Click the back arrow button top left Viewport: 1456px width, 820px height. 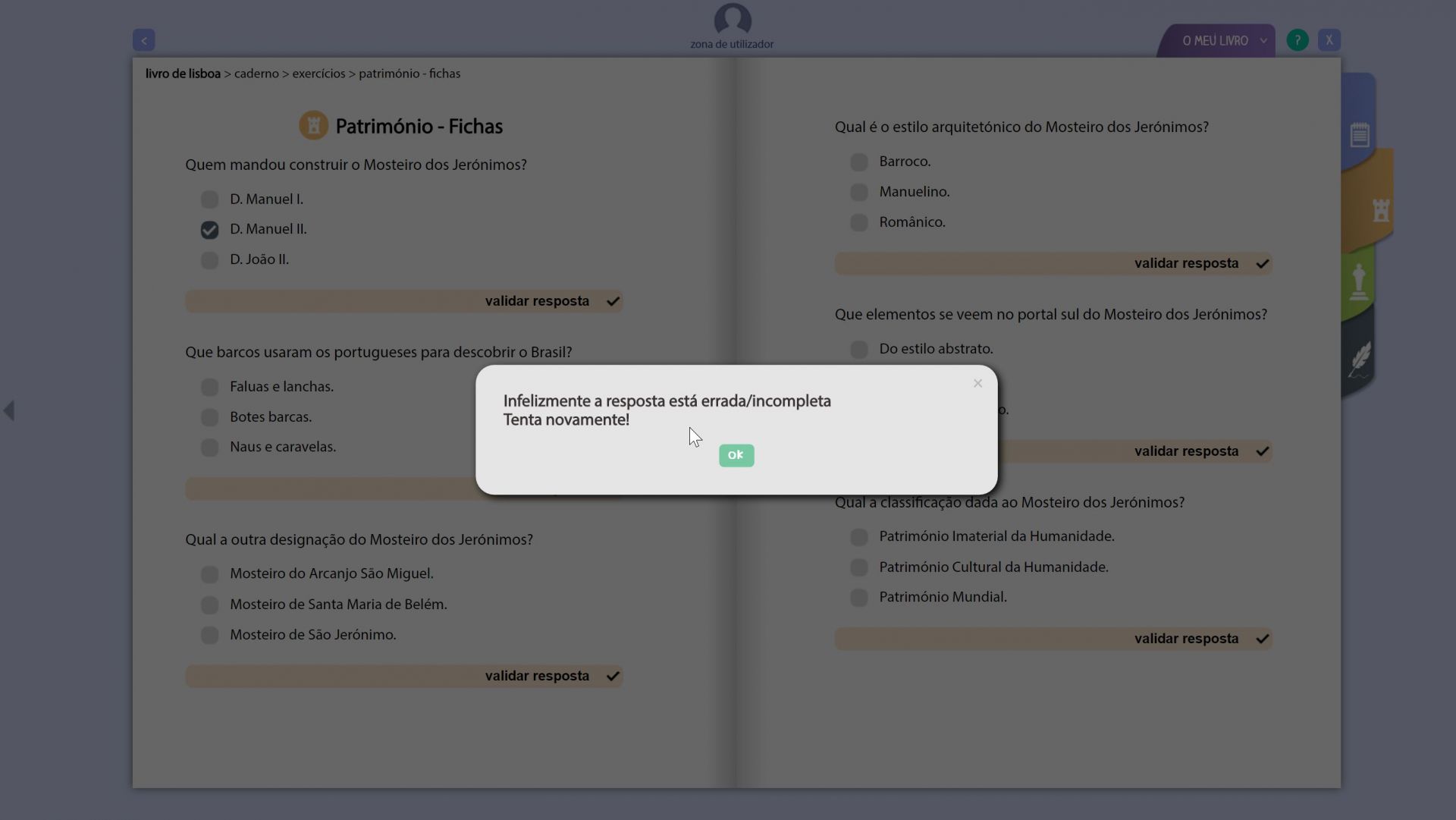coord(144,40)
